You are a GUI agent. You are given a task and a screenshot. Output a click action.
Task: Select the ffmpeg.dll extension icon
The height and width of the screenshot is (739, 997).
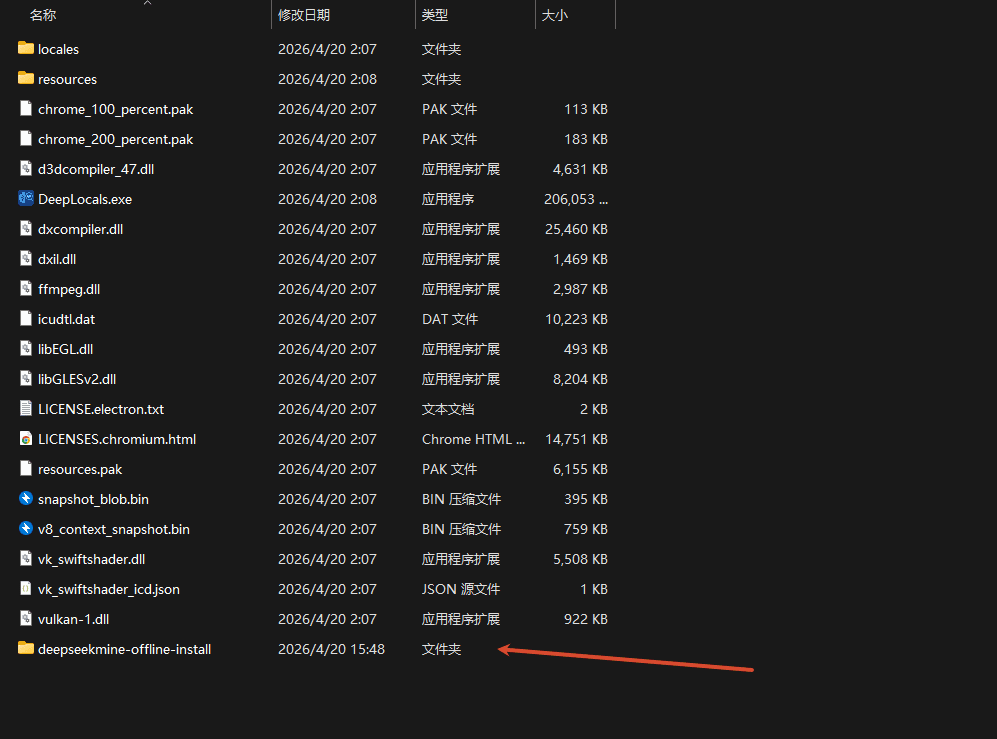coord(25,288)
